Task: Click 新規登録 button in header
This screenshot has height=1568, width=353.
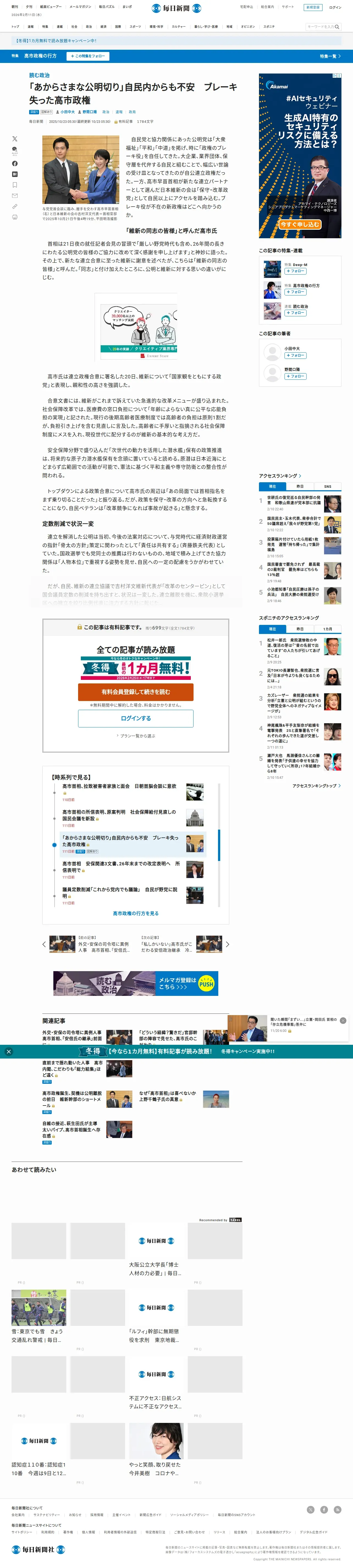Action: [313, 7]
